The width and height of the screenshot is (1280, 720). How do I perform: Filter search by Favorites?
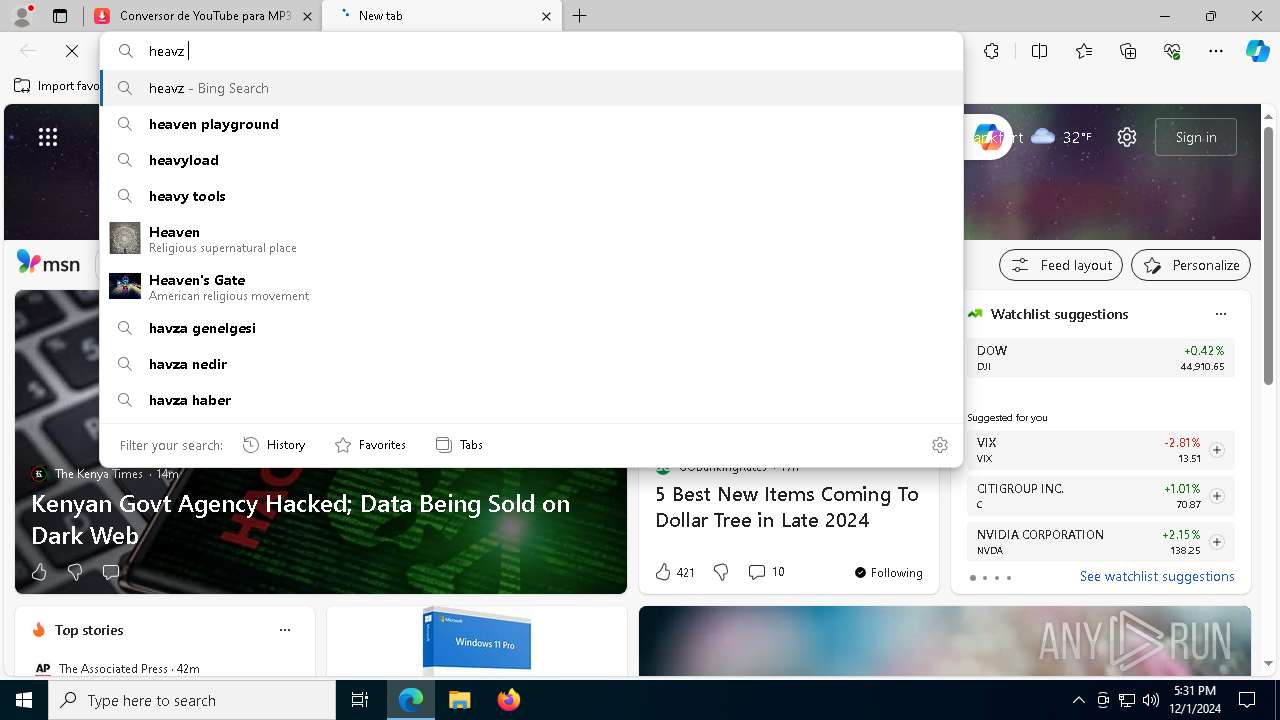(x=370, y=445)
